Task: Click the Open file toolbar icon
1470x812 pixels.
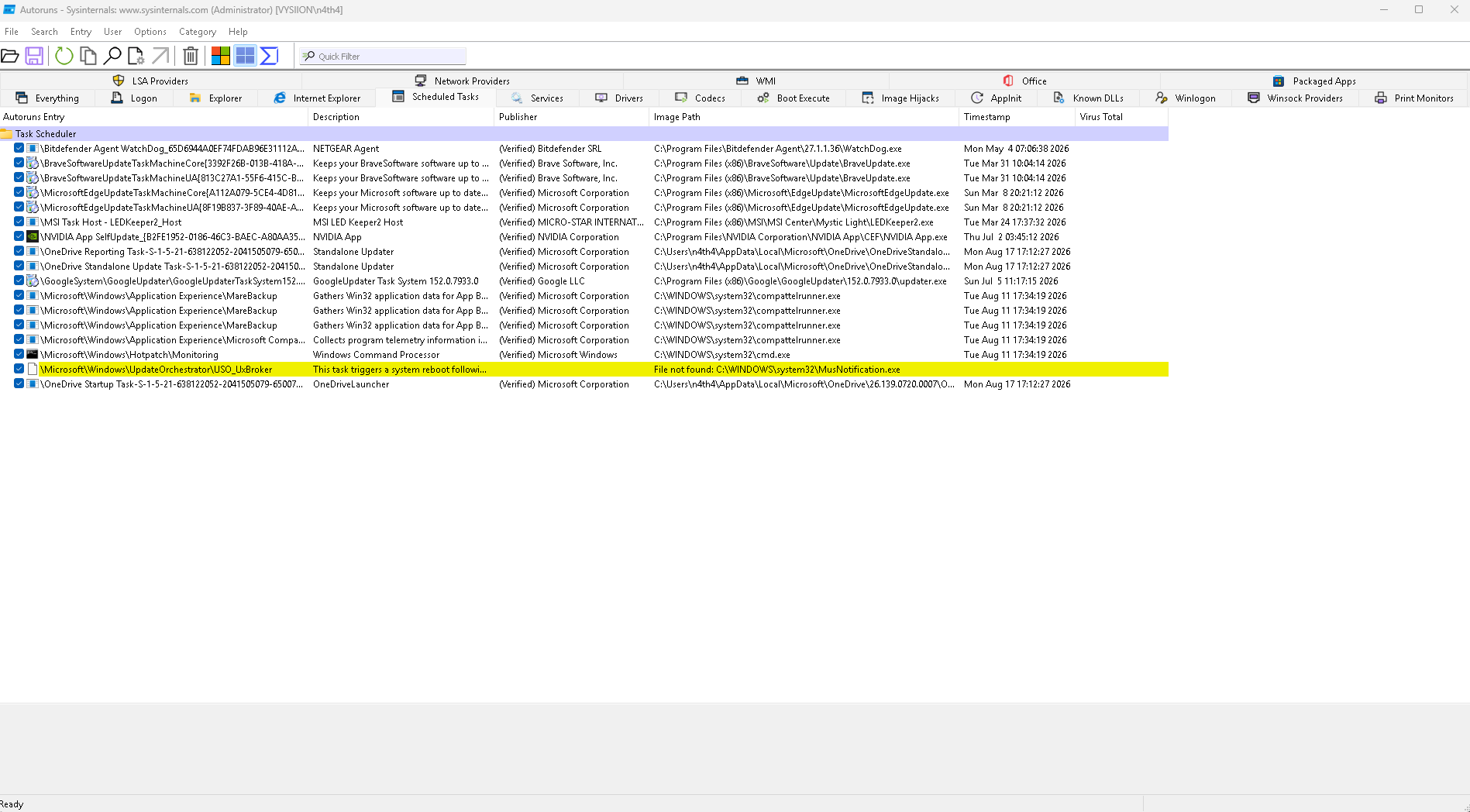Action: point(10,56)
